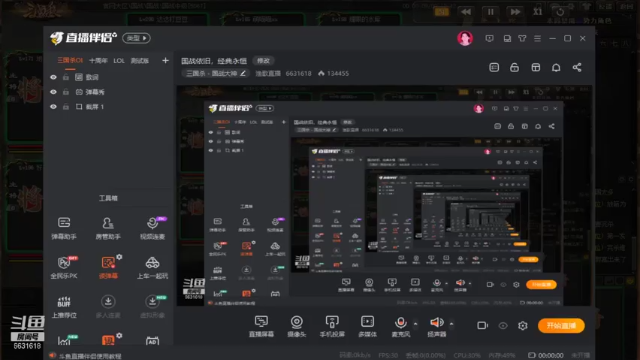
Task: Click the orange 开始直播 start button
Action: pos(561,325)
